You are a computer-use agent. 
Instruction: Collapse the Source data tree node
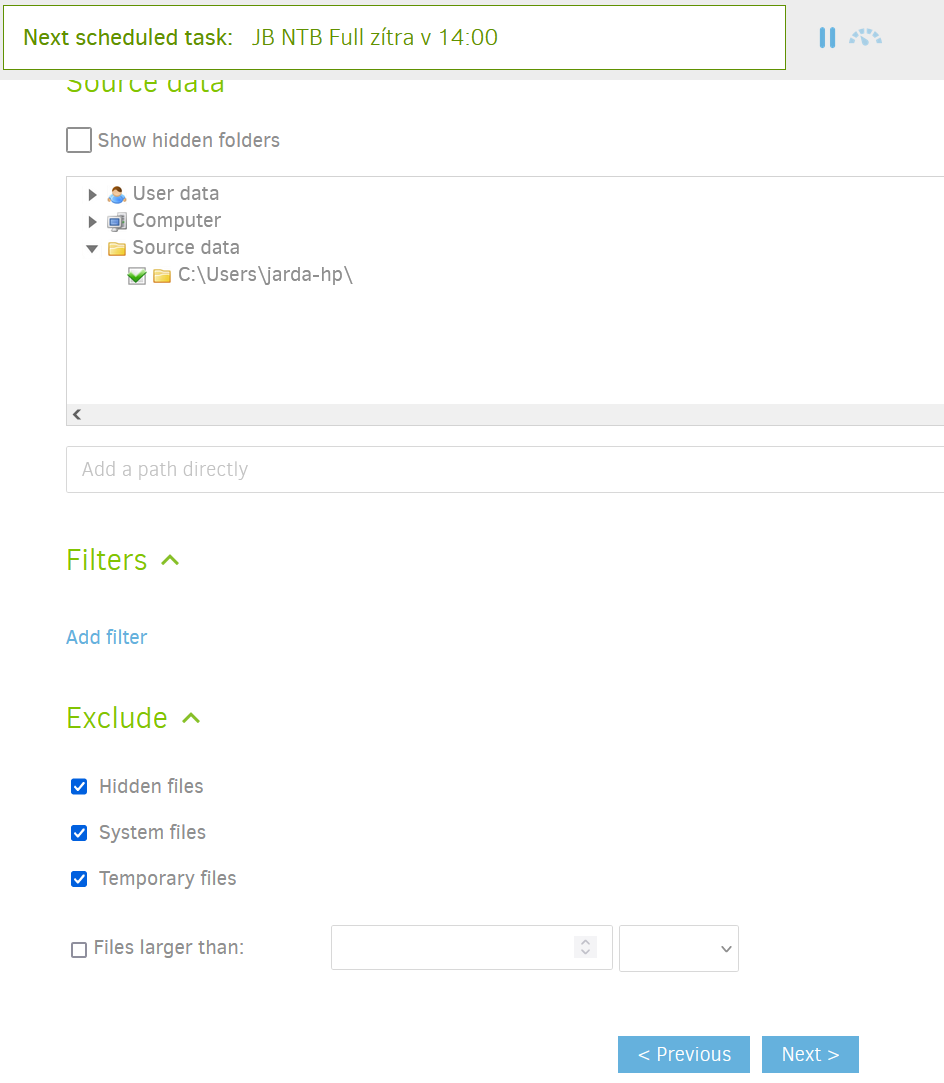coord(92,247)
